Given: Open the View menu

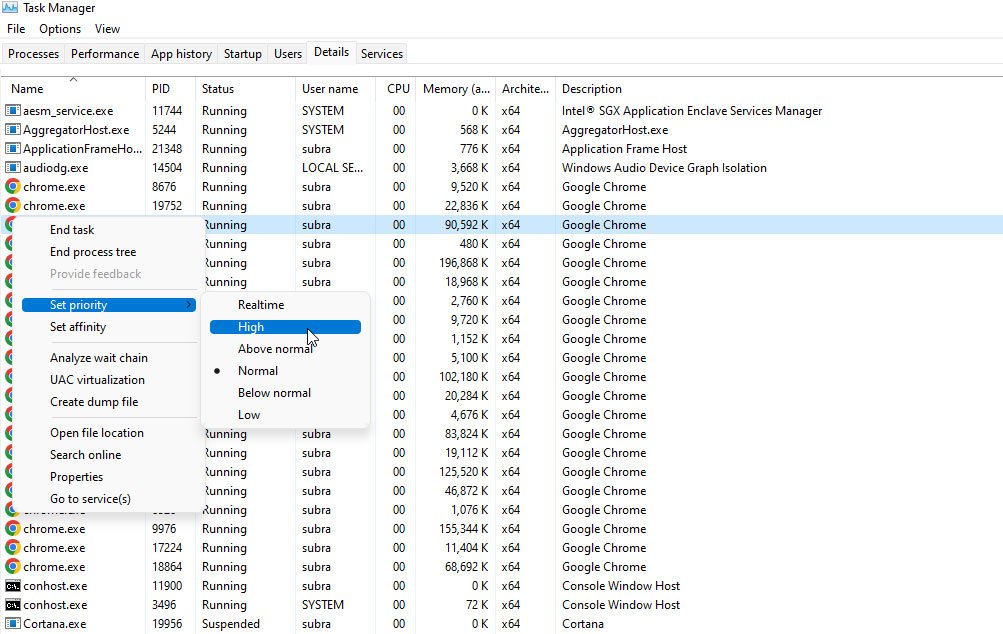Looking at the screenshot, I should [x=107, y=29].
